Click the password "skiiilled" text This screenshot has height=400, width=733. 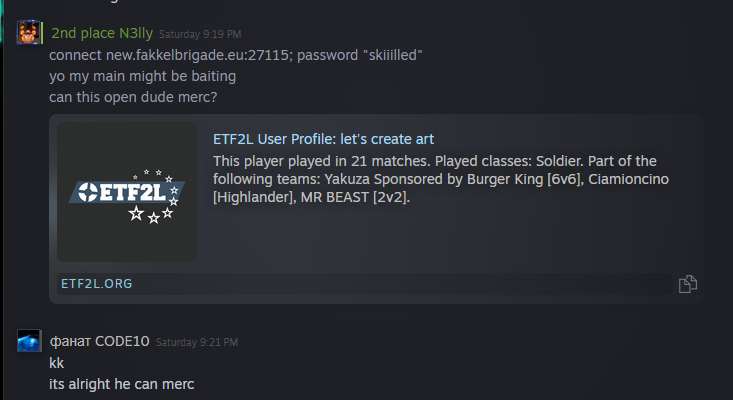(x=359, y=55)
